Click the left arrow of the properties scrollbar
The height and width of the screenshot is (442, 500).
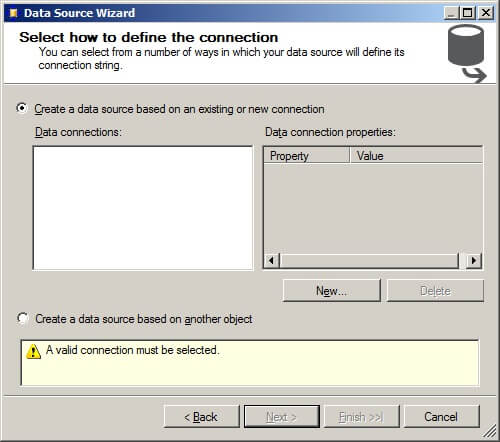point(272,260)
